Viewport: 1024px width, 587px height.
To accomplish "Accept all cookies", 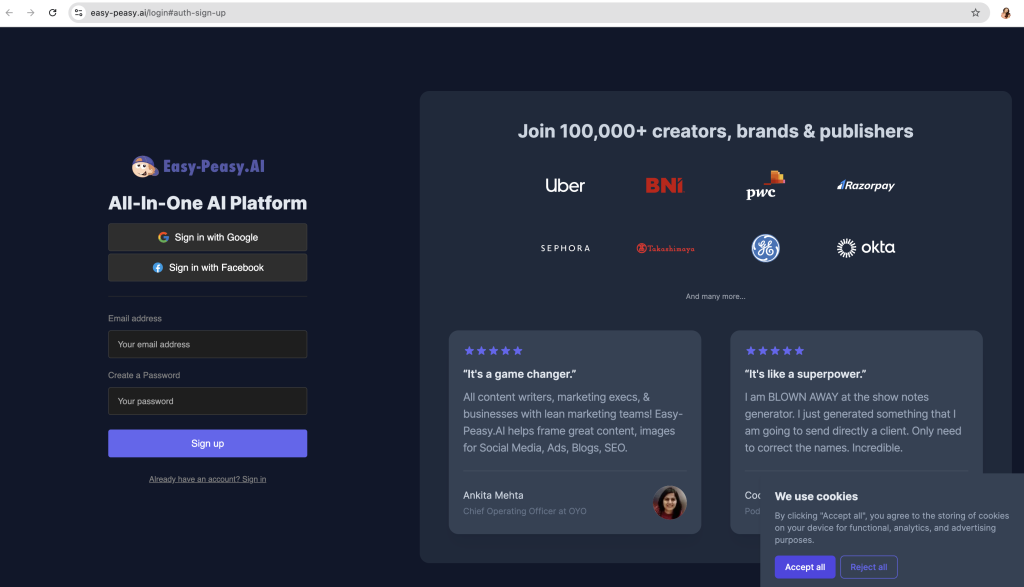I will coord(804,567).
